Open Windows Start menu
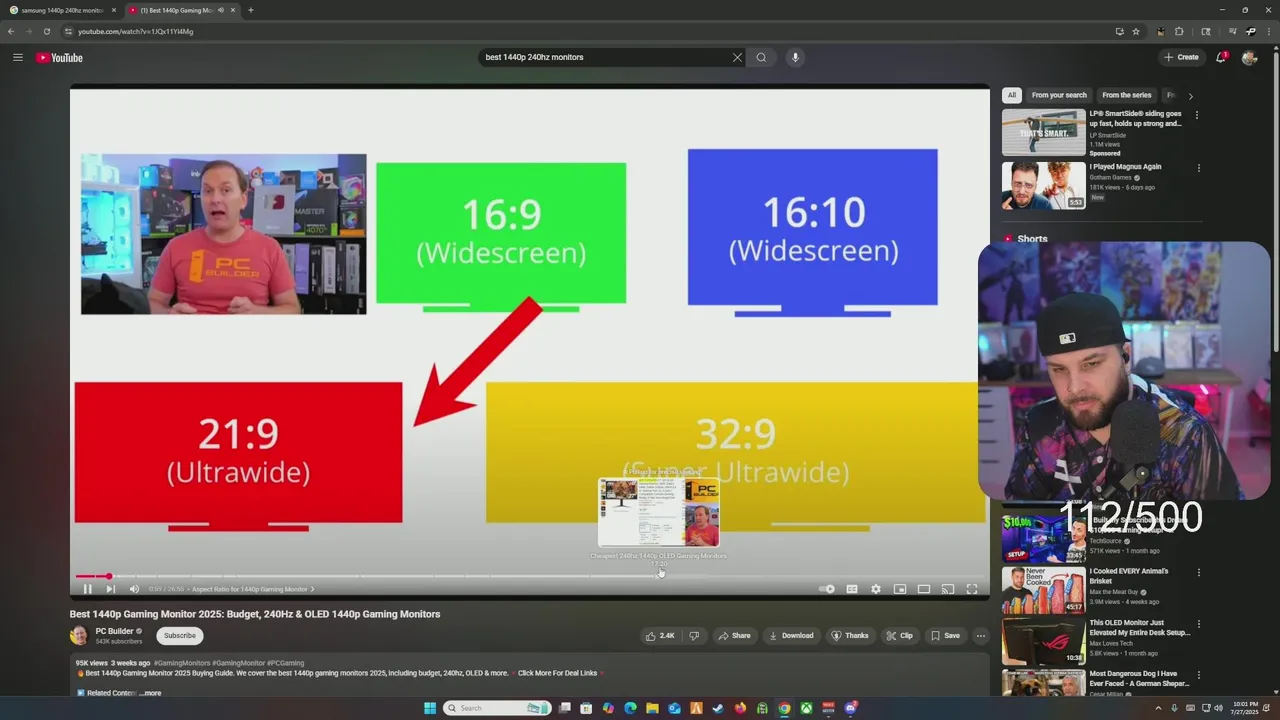The height and width of the screenshot is (720, 1280). point(430,708)
